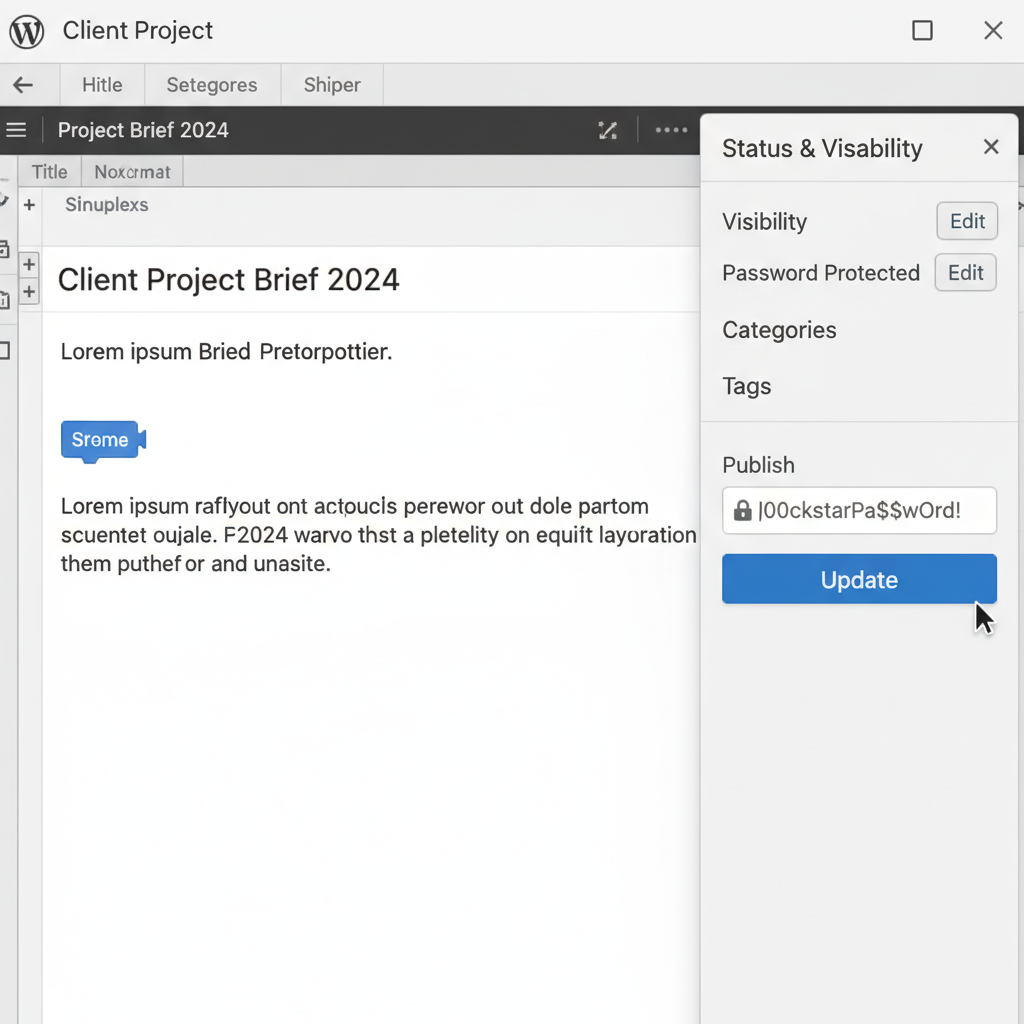Expand the Tags section
The image size is (1024, 1024).
[x=746, y=386]
